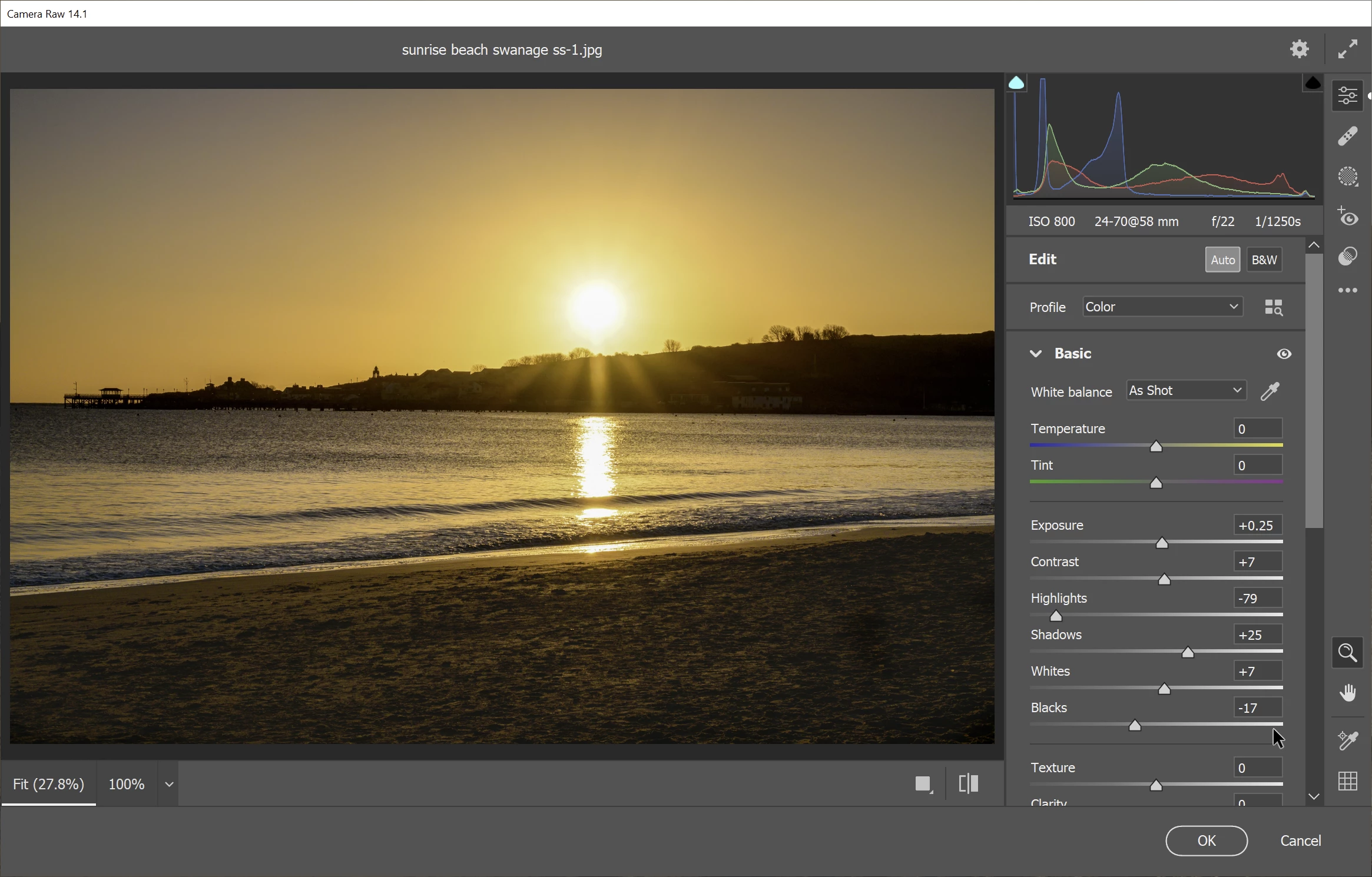The image size is (1372, 877).
Task: Open the Presets panel icon
Action: [1347, 256]
